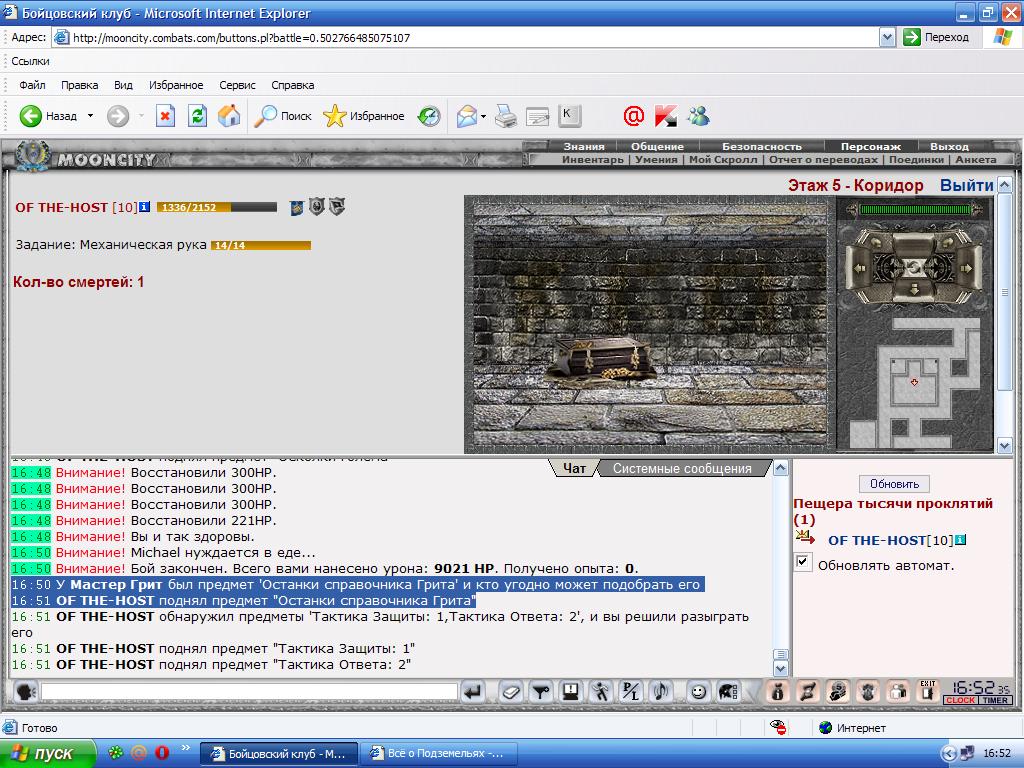Click the pink info figure icon
The image size is (1024, 768).
coord(777,692)
